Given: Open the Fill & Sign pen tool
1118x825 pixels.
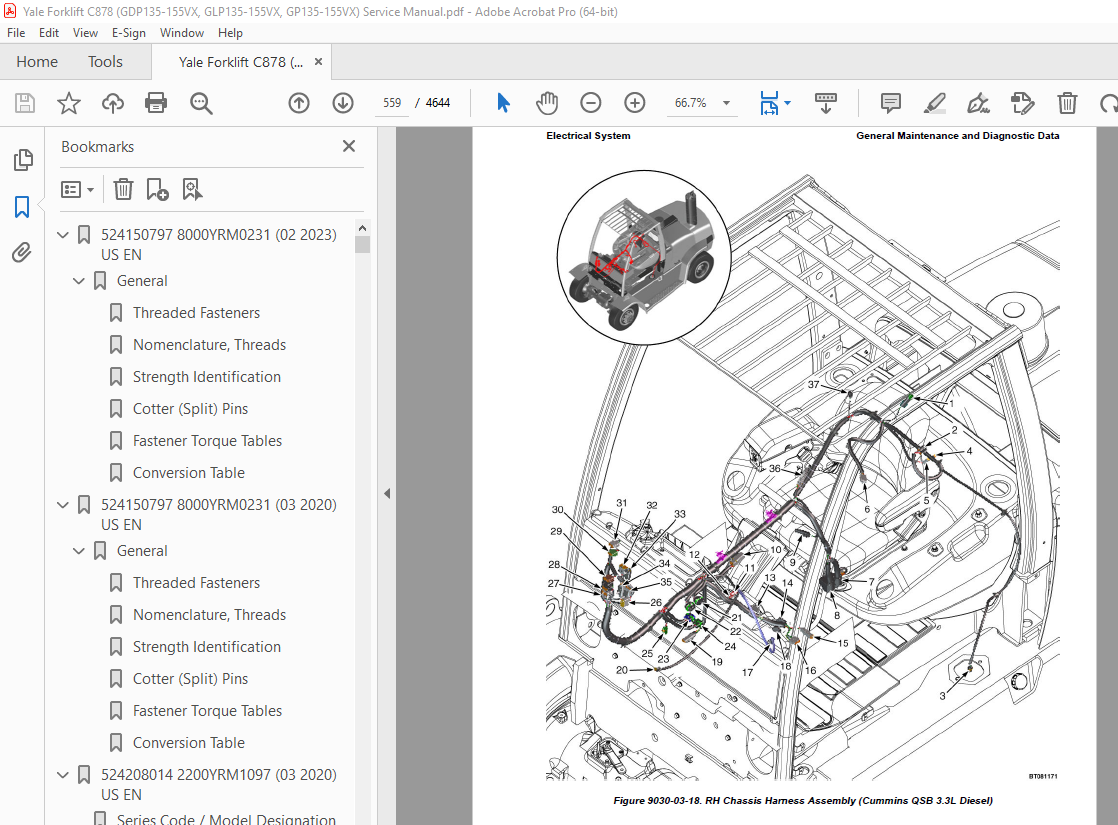Looking at the screenshot, I should coord(978,103).
